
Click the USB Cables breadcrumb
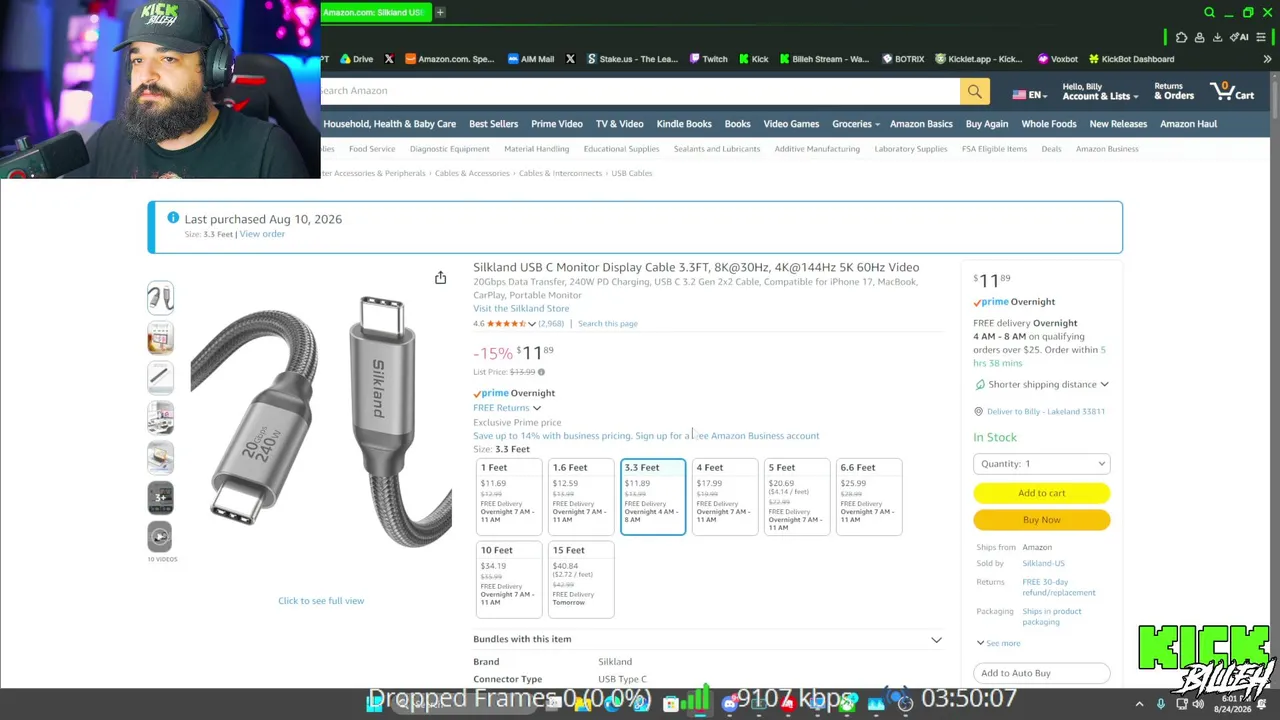632,173
